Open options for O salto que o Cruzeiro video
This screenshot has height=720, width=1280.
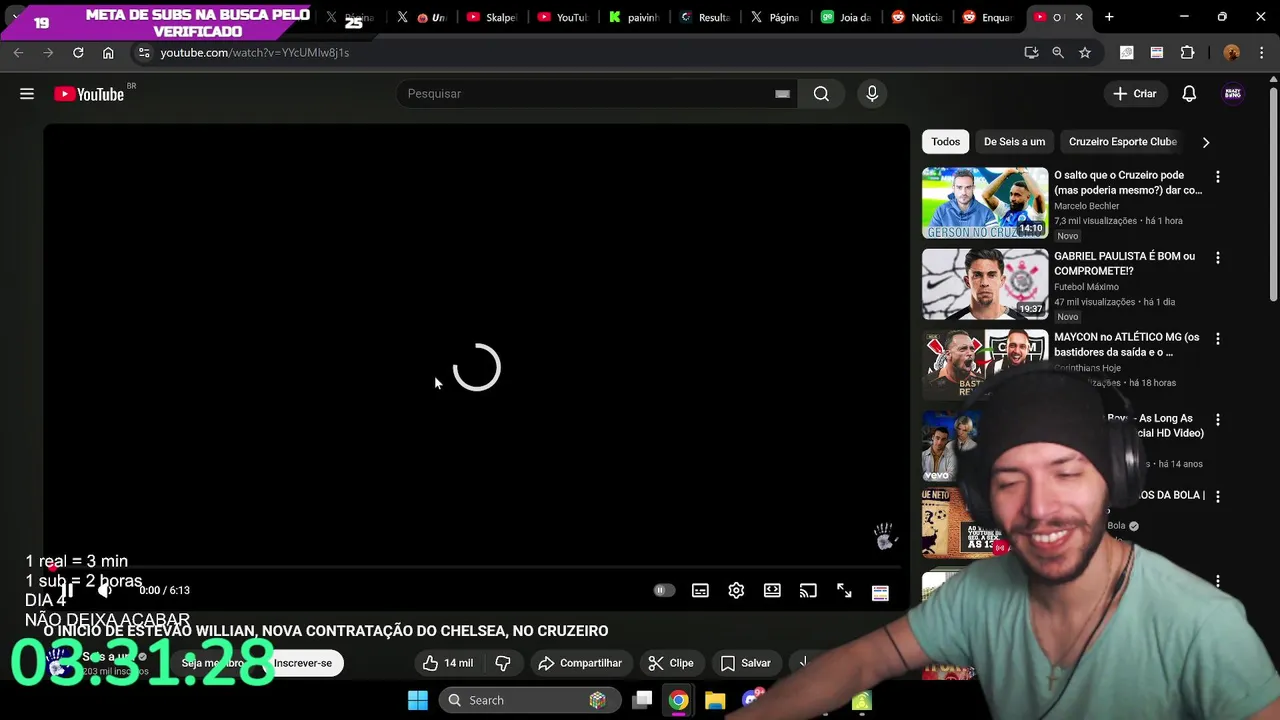pyautogui.click(x=1217, y=177)
